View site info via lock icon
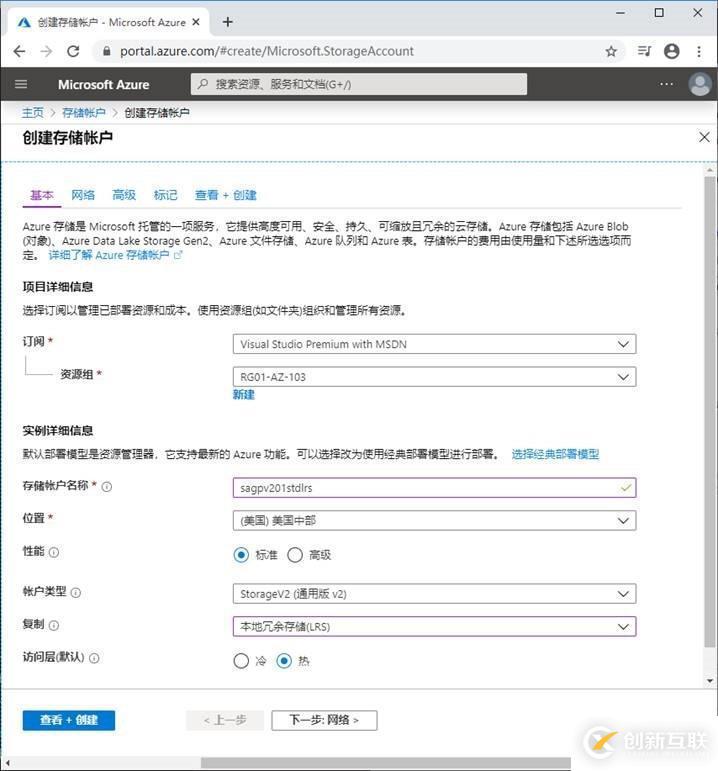The image size is (718, 771). (x=106, y=51)
